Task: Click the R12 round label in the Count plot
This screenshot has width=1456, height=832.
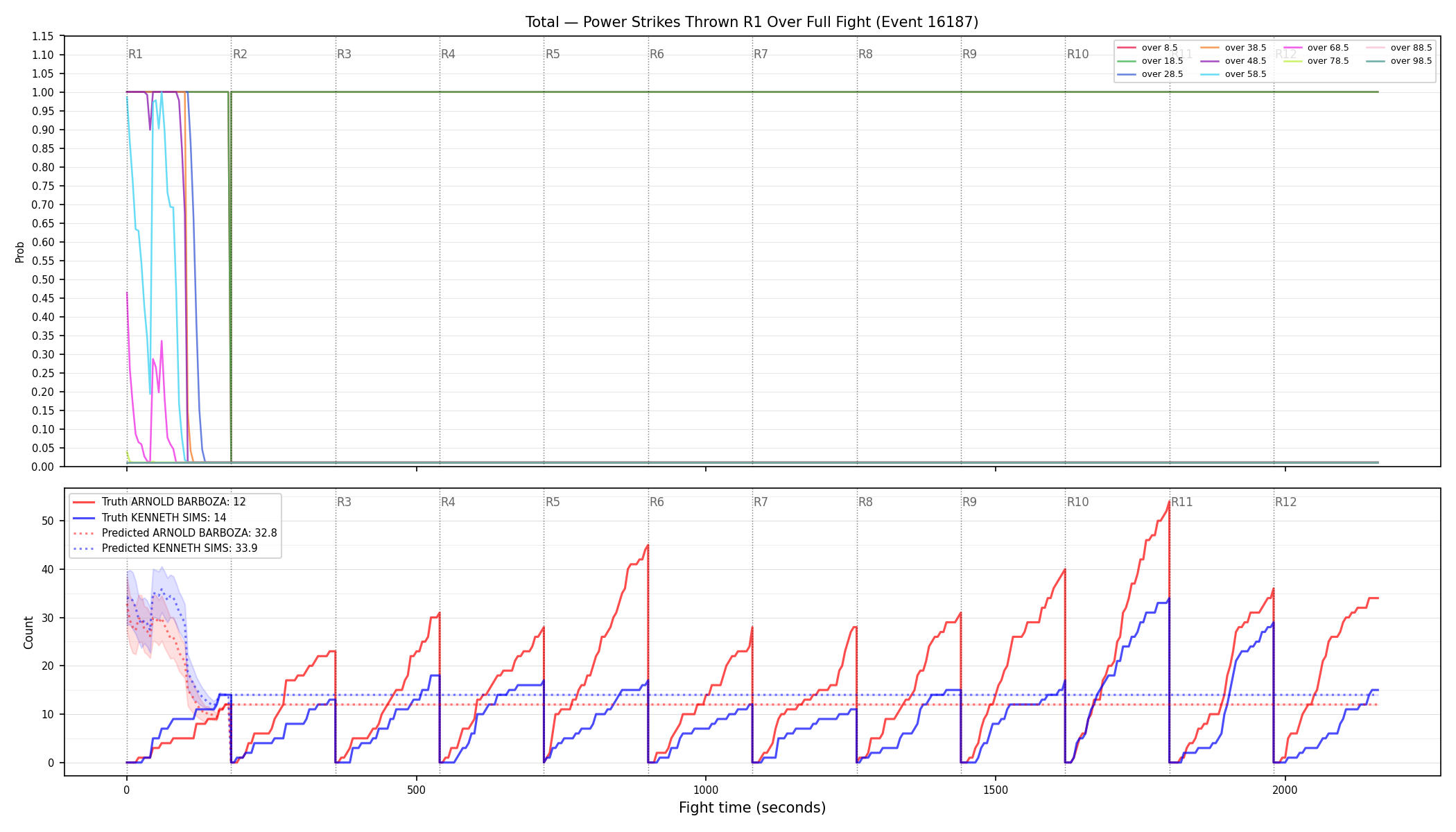Action: pyautogui.click(x=1285, y=502)
